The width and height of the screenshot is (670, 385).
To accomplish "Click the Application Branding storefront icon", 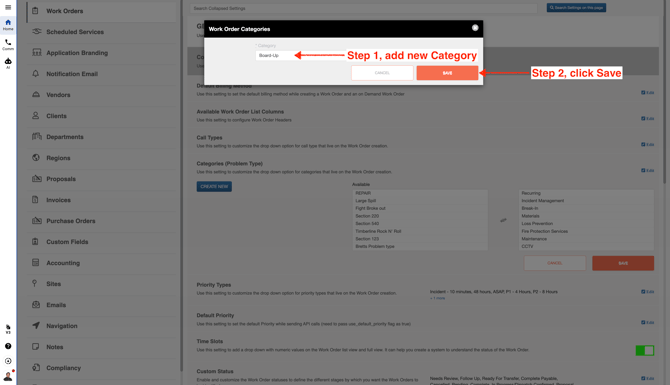I will [37, 53].
